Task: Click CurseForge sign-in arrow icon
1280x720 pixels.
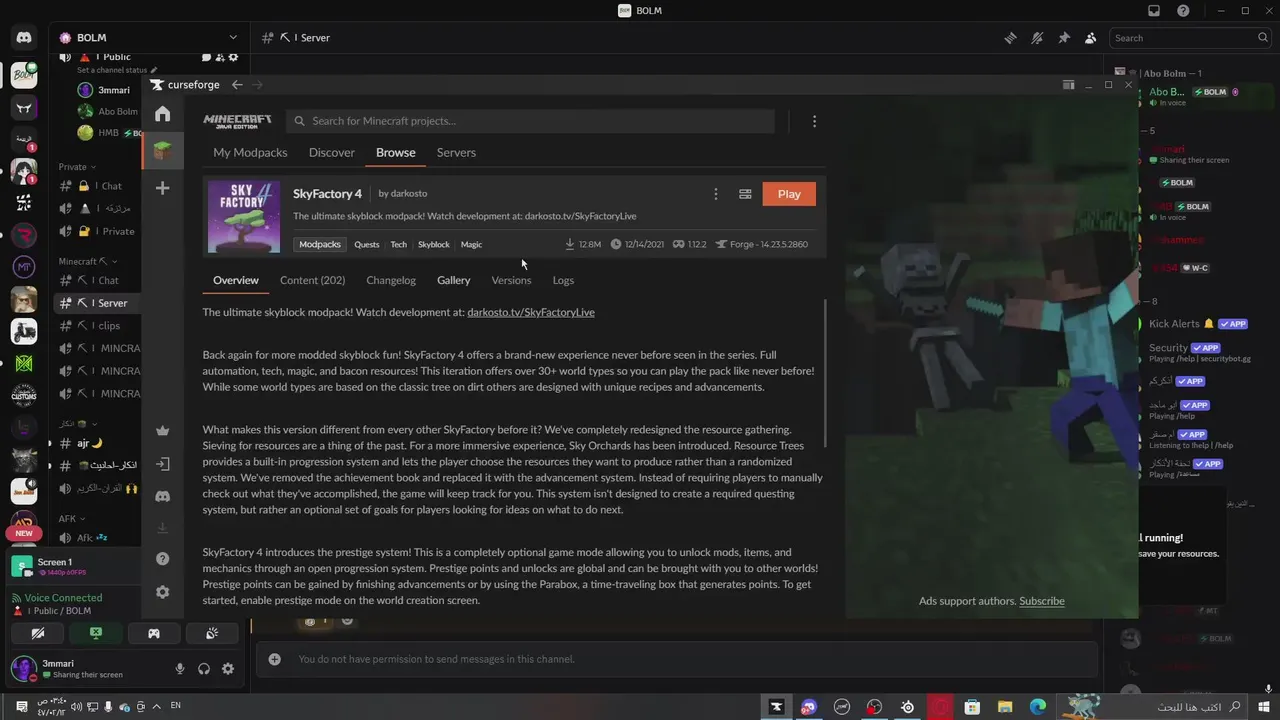Action: coord(163,464)
